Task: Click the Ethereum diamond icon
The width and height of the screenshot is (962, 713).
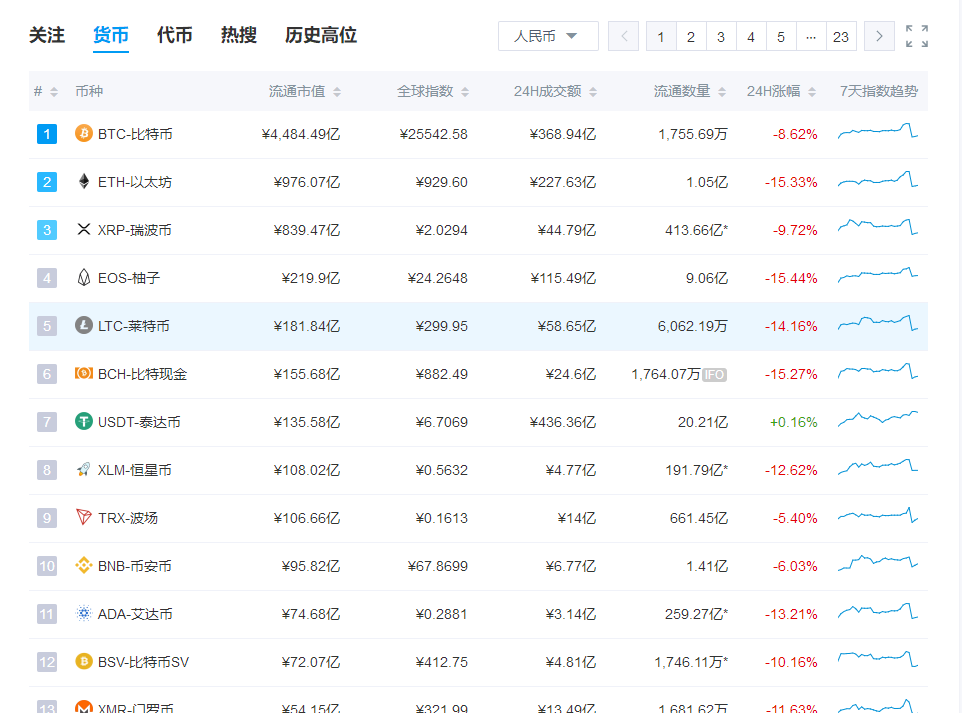Action: coord(84,182)
